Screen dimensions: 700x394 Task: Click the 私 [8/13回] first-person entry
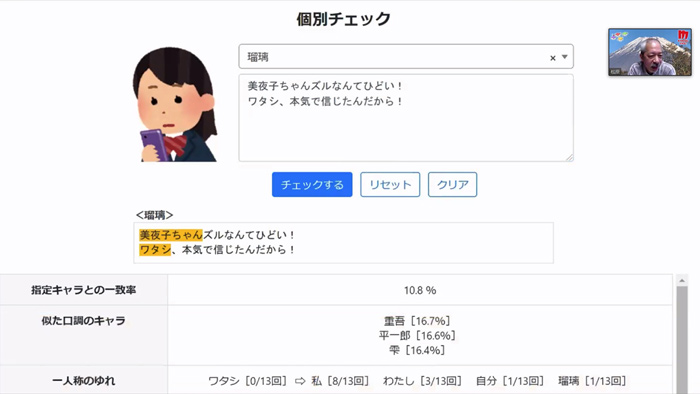(x=340, y=381)
